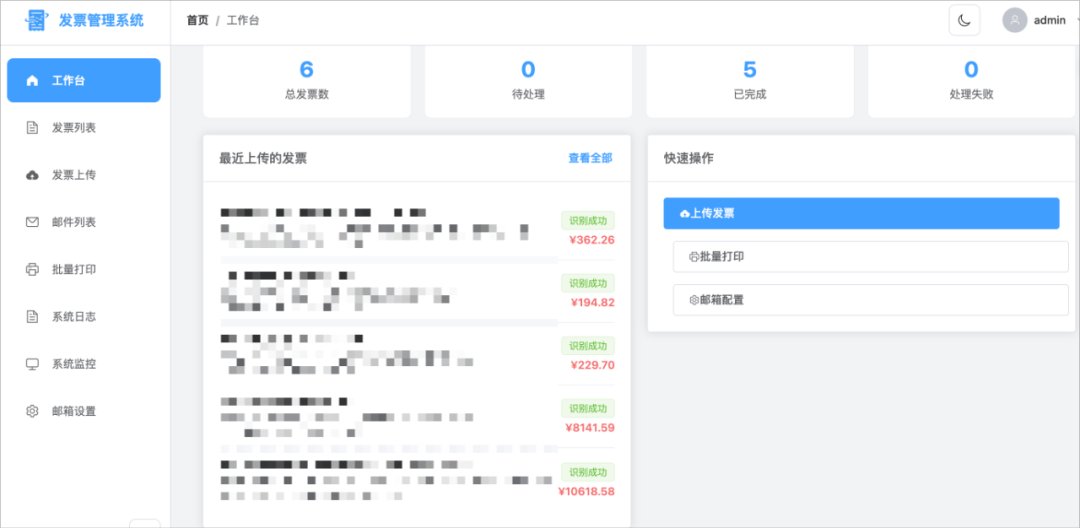Click 识别成功 tag above ¥362.26
This screenshot has width=1080, height=528.
pos(588,221)
